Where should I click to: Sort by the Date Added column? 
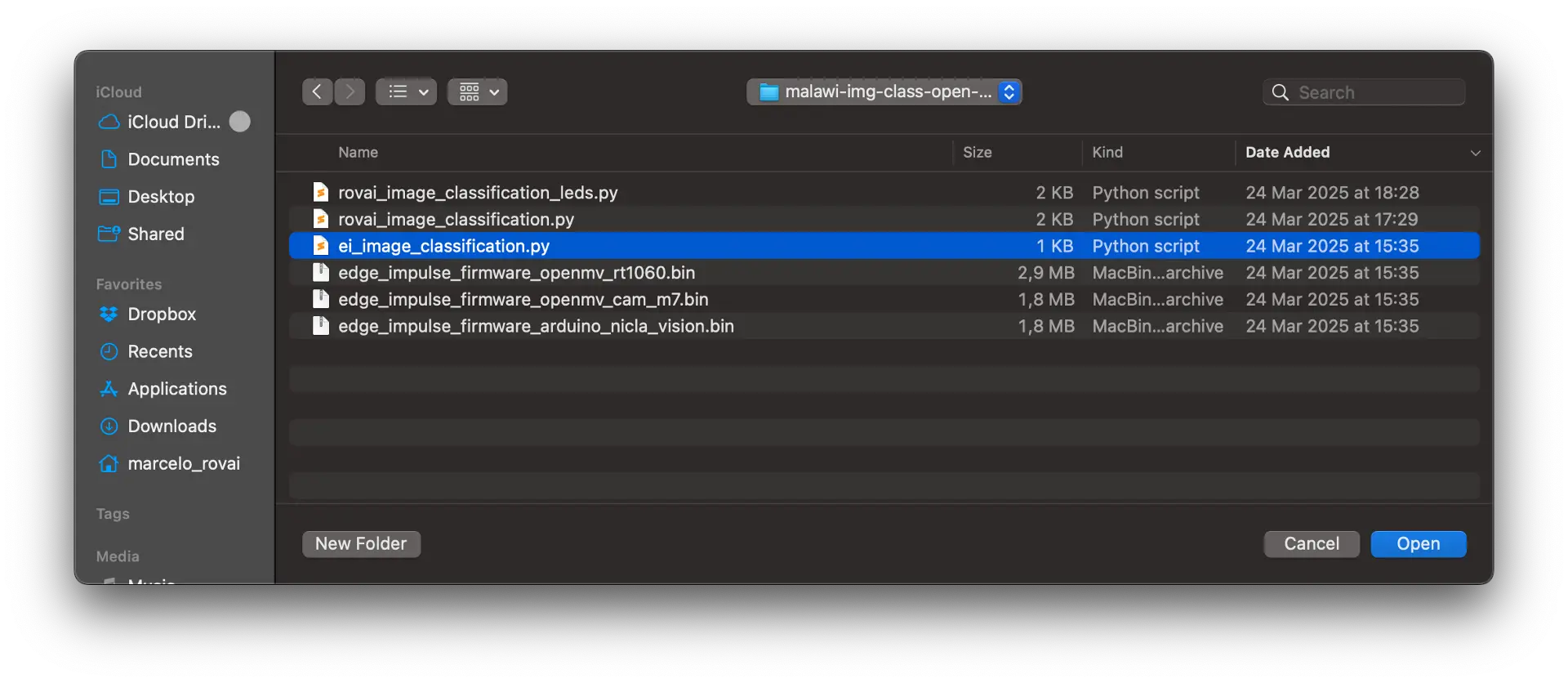pos(1287,153)
